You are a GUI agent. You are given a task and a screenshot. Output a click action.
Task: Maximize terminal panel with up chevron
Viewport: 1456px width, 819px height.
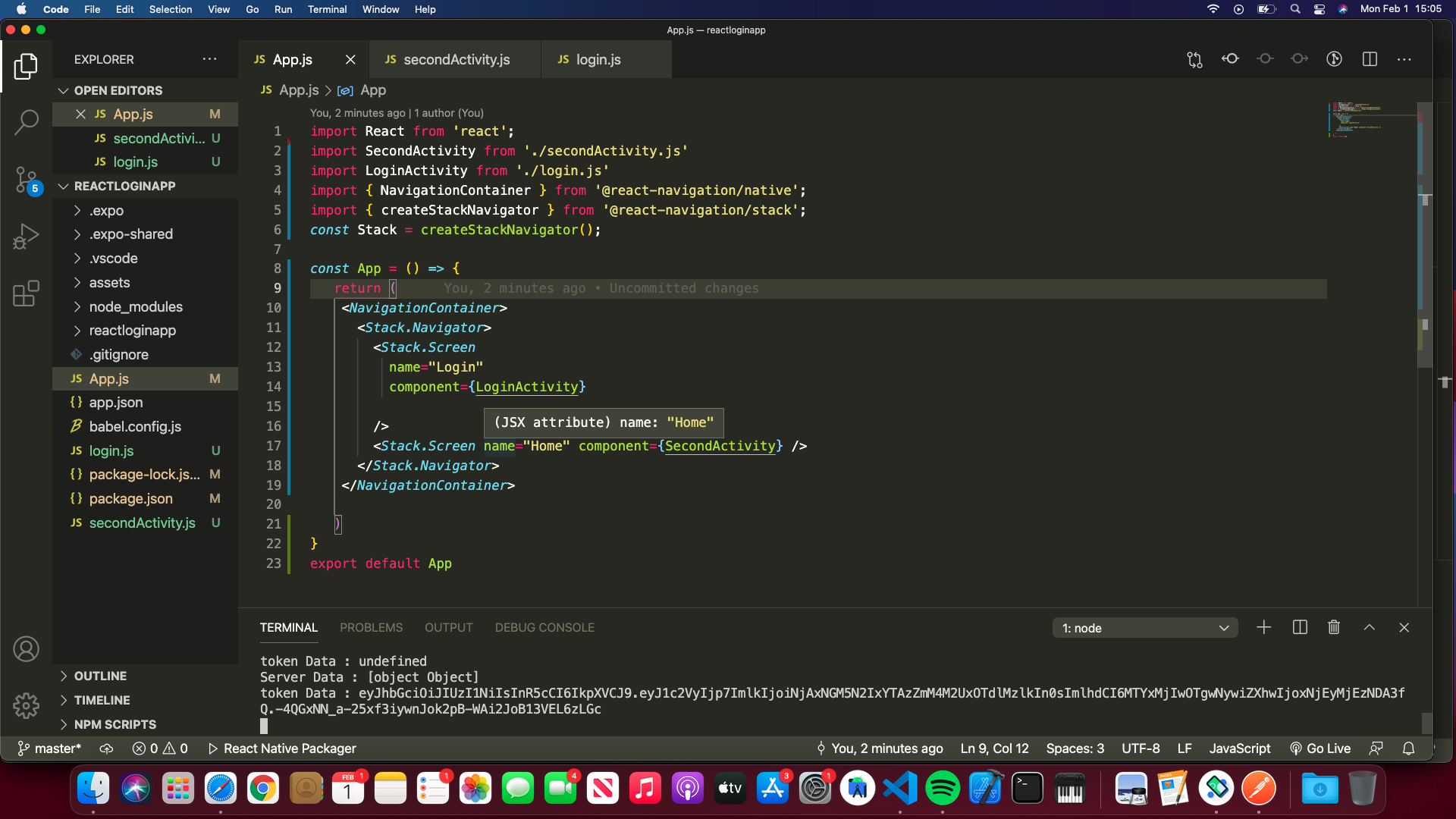(1369, 627)
